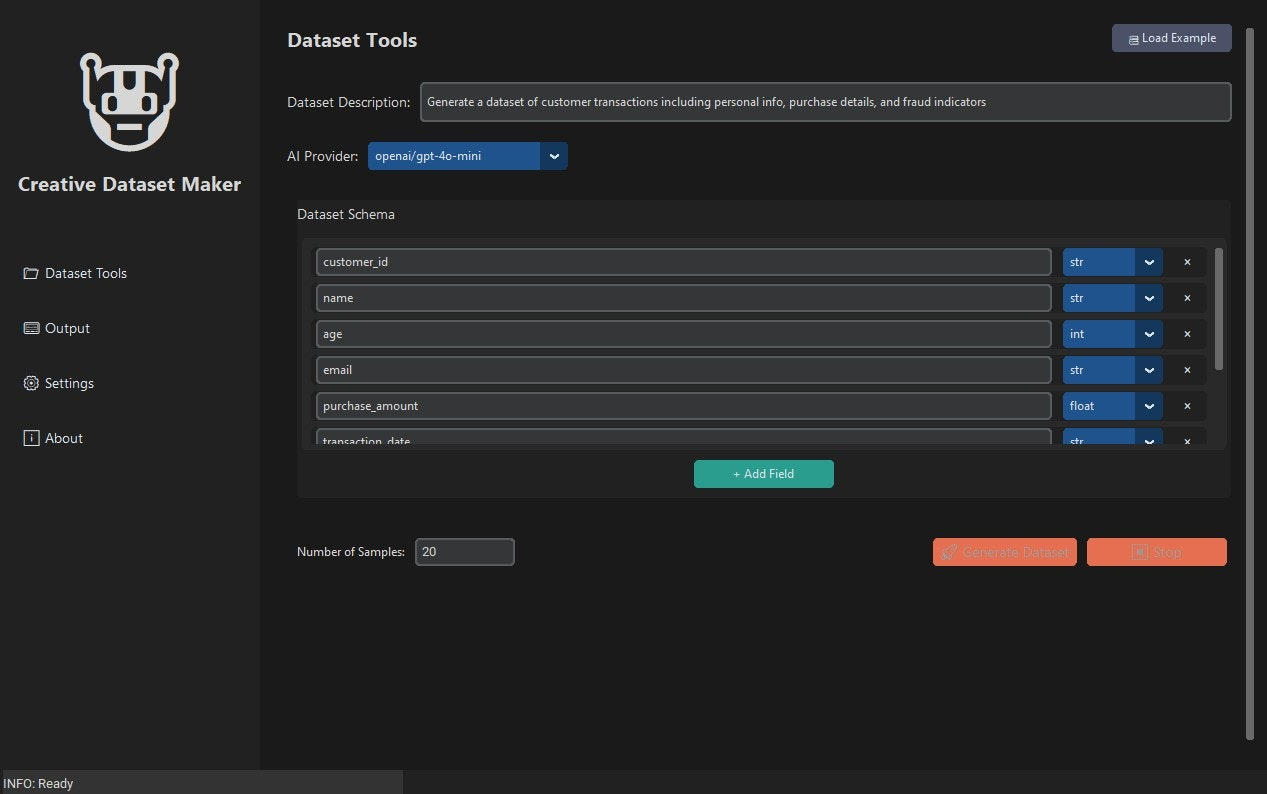
Task: Open the About info icon
Action: (x=31, y=438)
